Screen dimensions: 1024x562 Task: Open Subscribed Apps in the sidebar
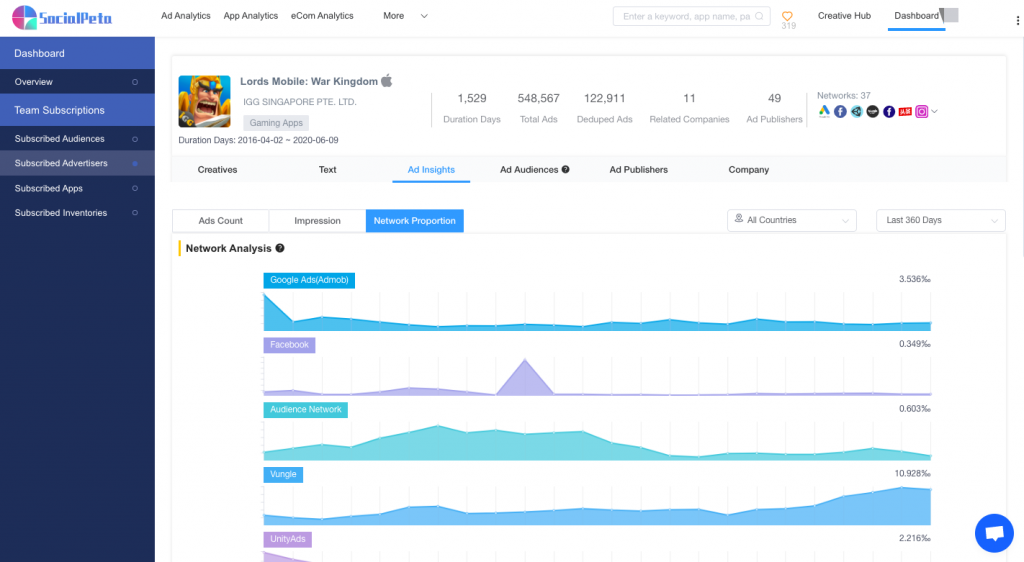tap(77, 188)
